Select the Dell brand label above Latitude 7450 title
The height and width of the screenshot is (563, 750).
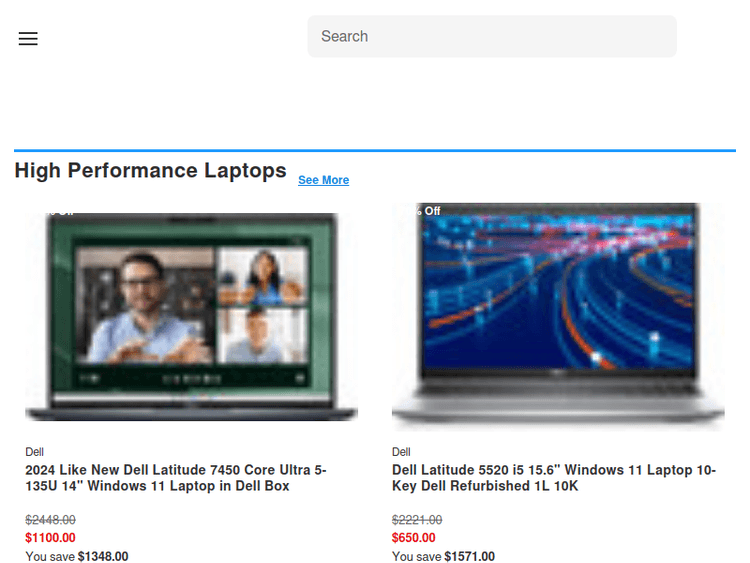[x=35, y=452]
